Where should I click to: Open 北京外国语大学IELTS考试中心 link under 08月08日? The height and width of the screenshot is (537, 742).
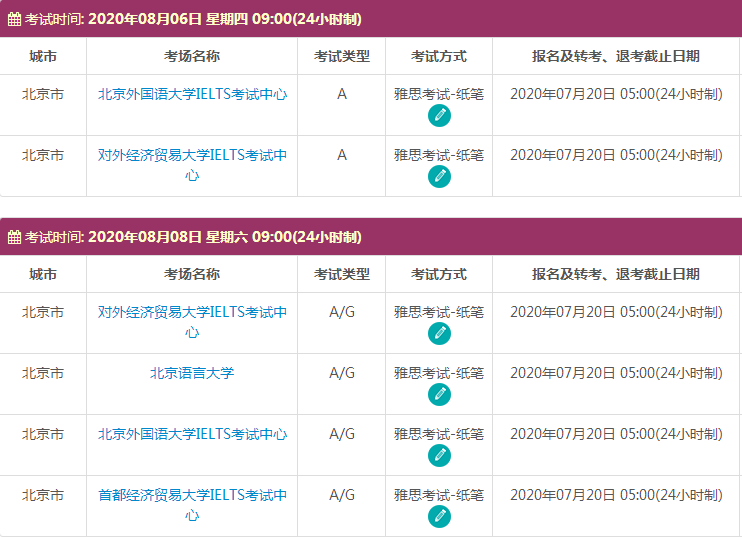coord(192,434)
